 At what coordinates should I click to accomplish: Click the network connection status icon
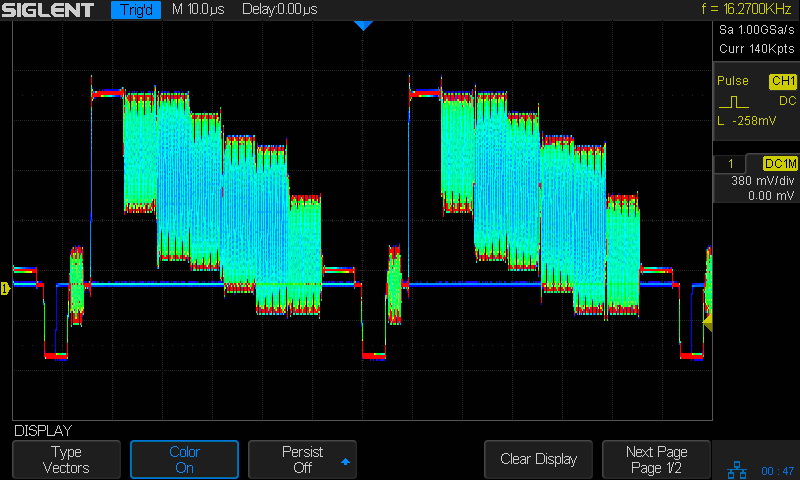pyautogui.click(x=737, y=470)
